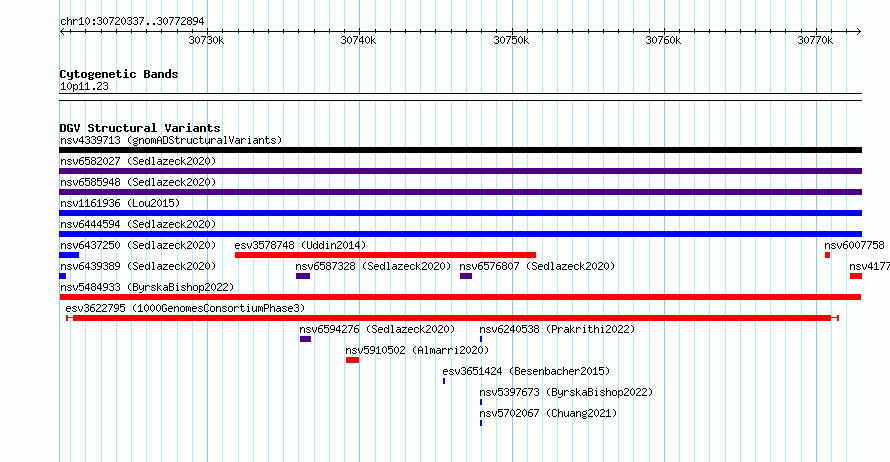The image size is (890, 462).
Task: Click the red bar under esv3578748
Action: tap(385, 255)
